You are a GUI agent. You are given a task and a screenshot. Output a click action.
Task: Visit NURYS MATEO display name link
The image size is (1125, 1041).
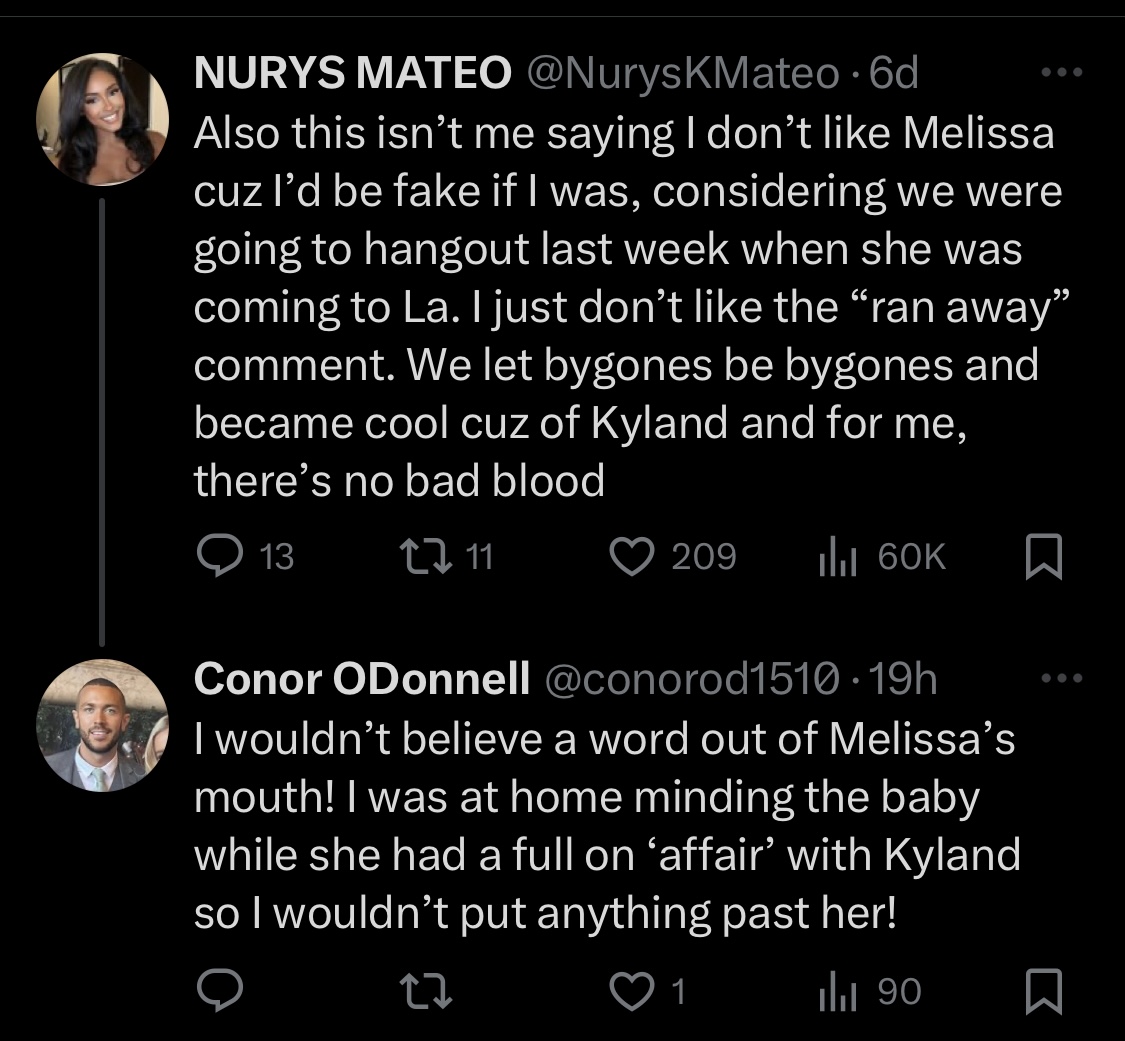coord(352,72)
